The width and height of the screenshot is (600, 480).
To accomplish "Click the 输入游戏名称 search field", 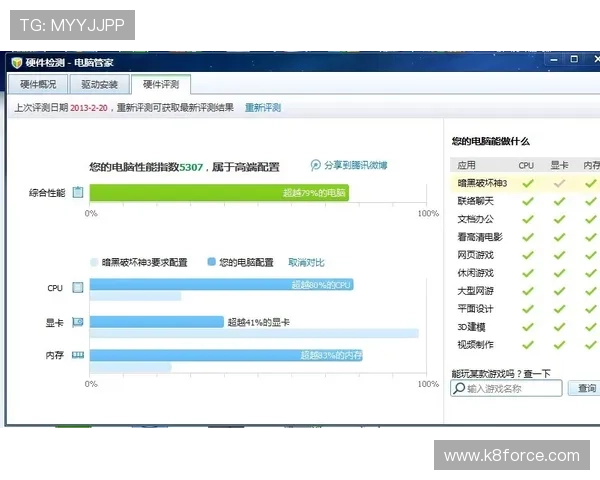I will point(506,388).
